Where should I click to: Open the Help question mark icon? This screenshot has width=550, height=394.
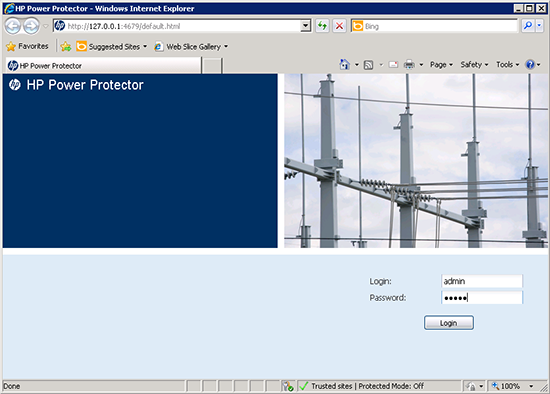(530, 65)
